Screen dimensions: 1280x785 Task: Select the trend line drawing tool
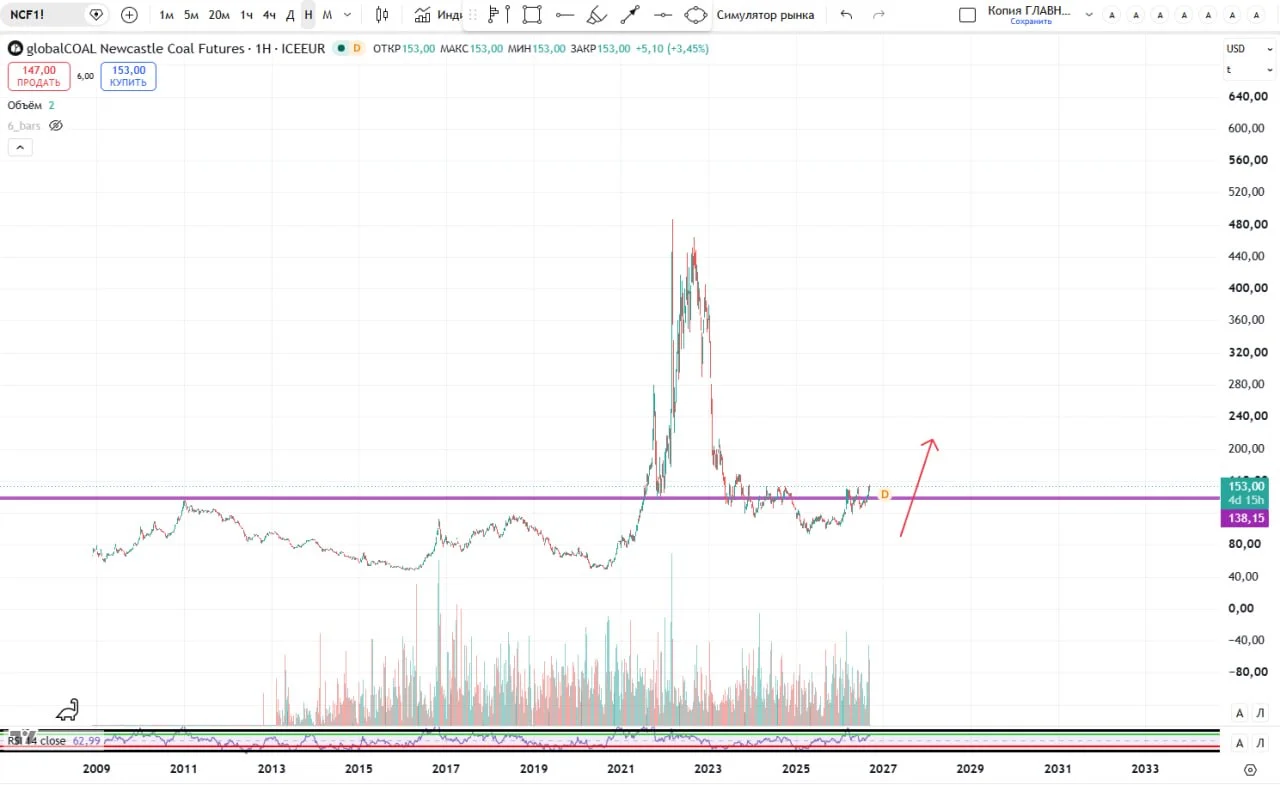click(630, 15)
